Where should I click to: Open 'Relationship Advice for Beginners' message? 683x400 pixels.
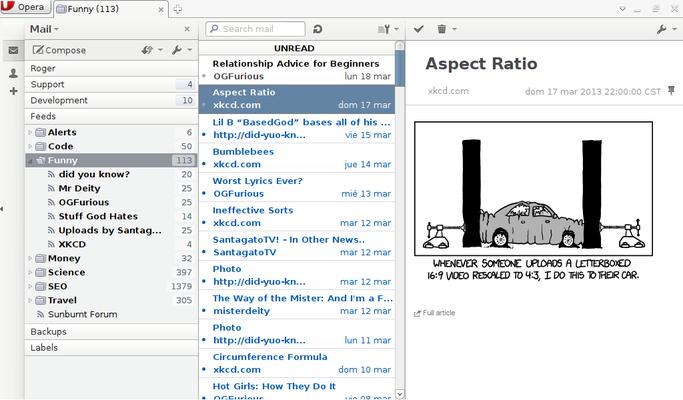297,70
